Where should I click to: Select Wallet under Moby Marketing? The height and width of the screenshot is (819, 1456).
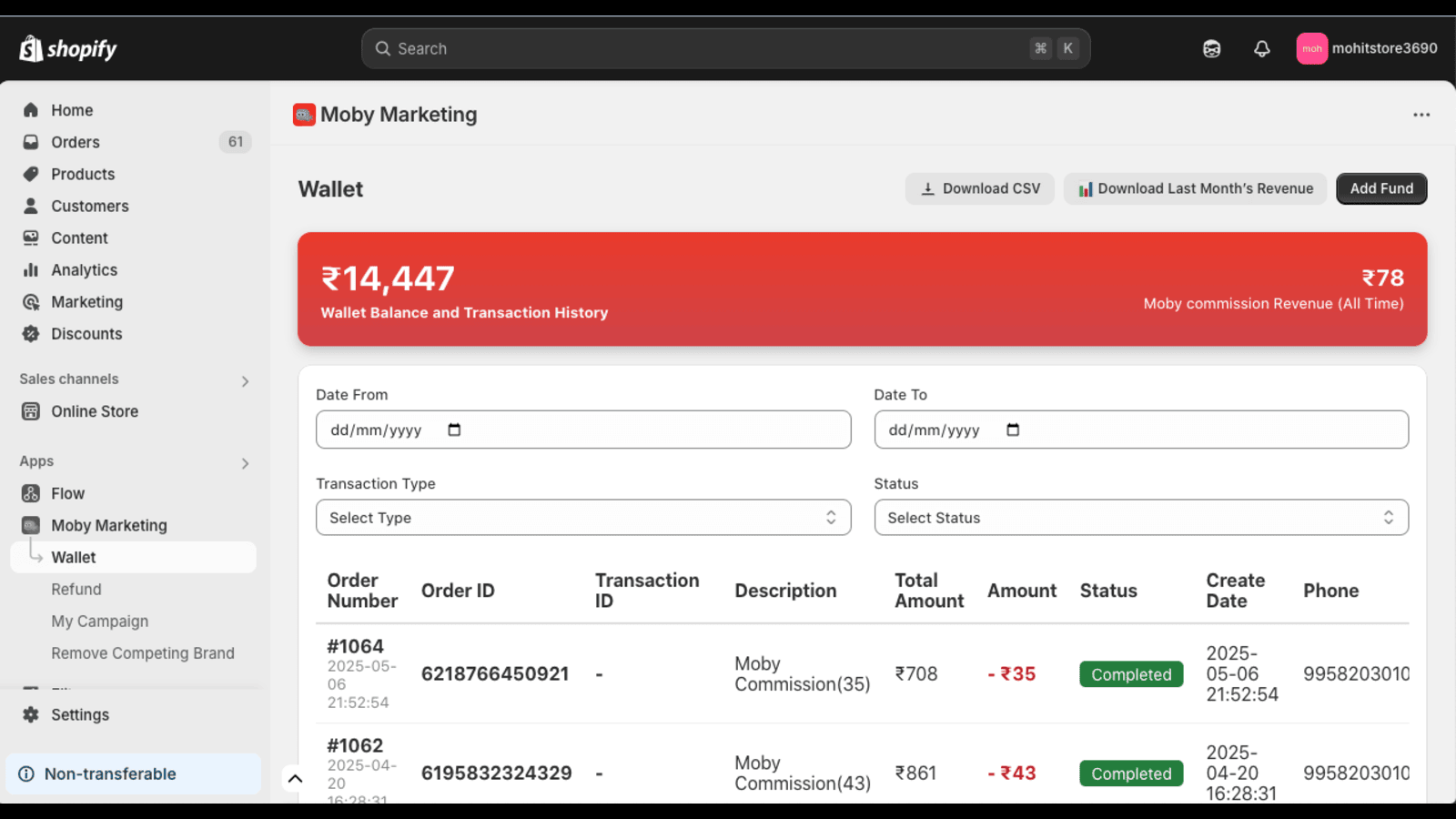pyautogui.click(x=133, y=557)
